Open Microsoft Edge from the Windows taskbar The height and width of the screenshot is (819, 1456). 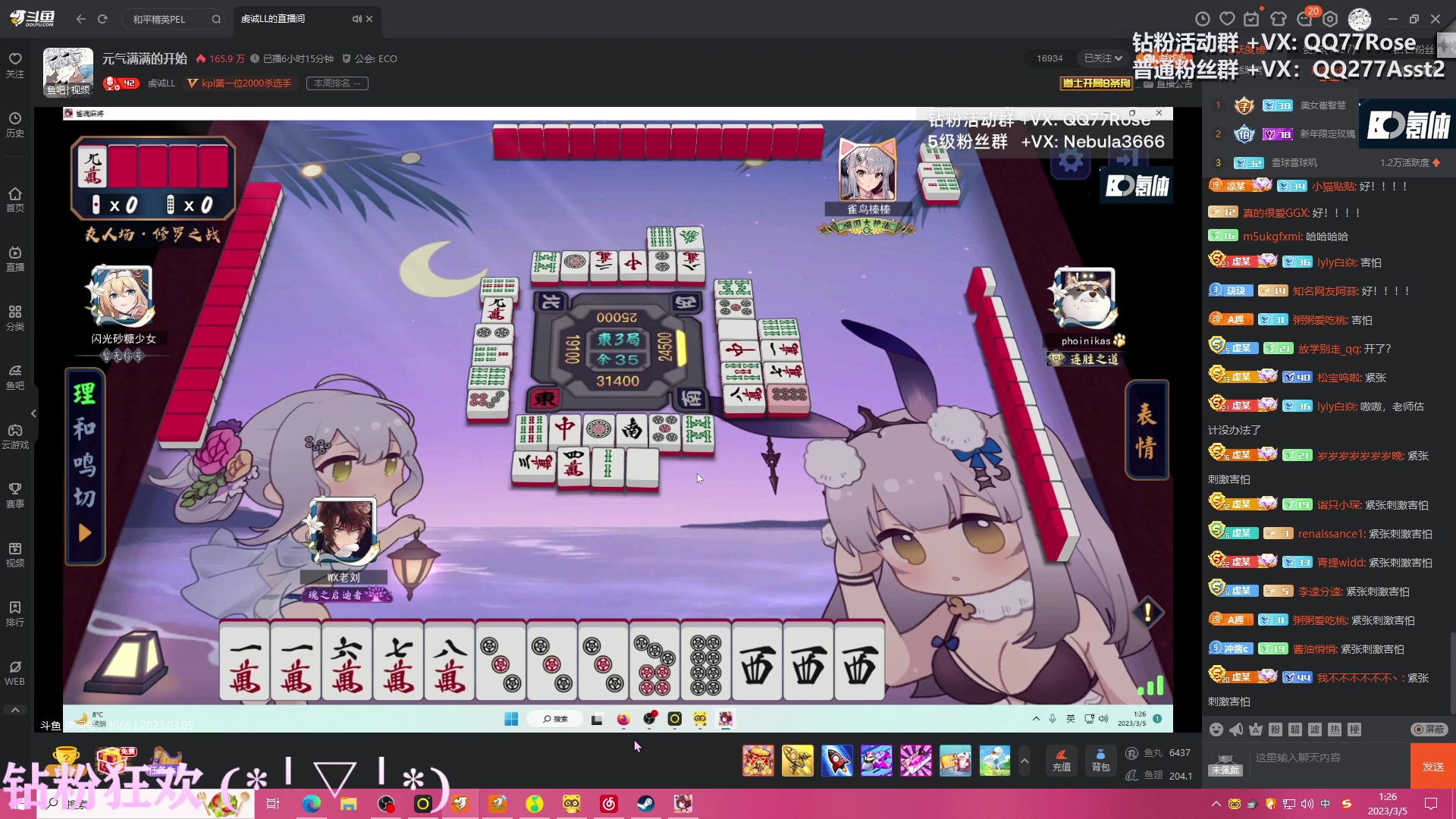[x=312, y=804]
